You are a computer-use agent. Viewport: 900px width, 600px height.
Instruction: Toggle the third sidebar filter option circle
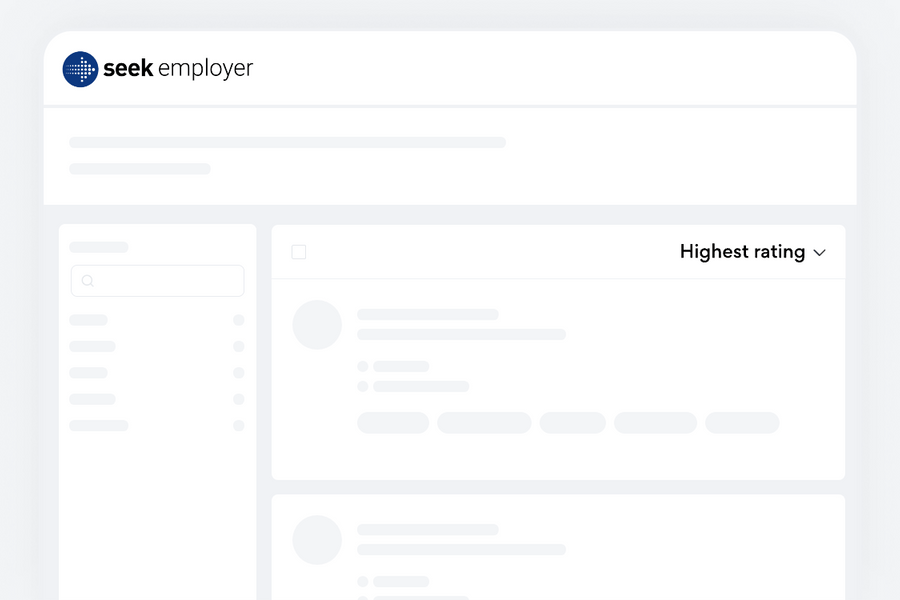pos(239,373)
